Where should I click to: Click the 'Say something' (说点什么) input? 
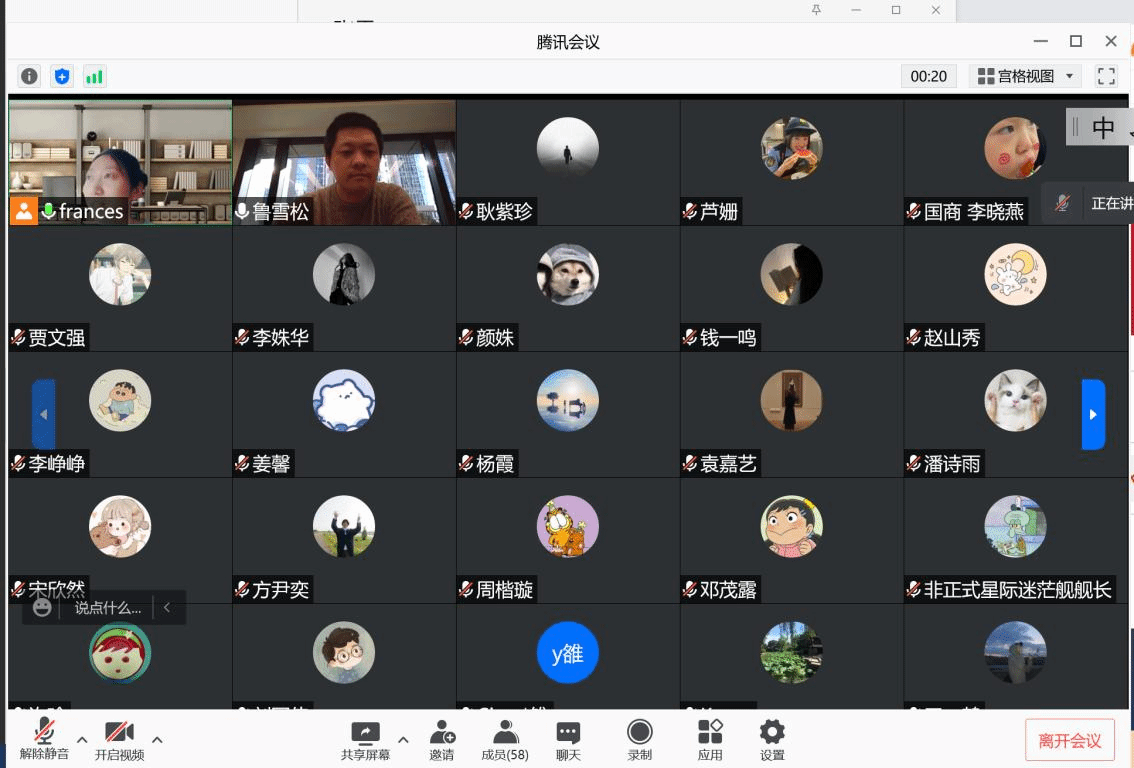click(107, 607)
